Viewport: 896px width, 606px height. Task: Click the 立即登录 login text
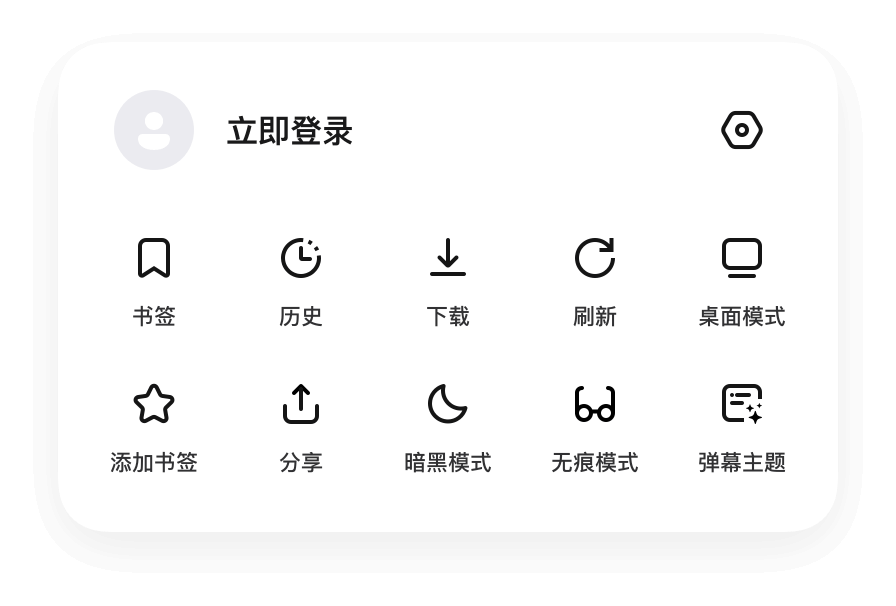(x=290, y=131)
